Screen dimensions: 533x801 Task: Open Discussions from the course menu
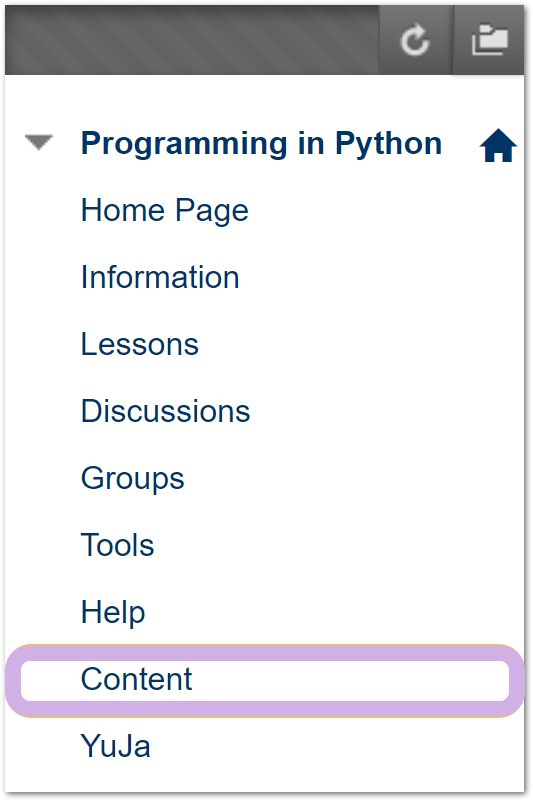[x=166, y=411]
